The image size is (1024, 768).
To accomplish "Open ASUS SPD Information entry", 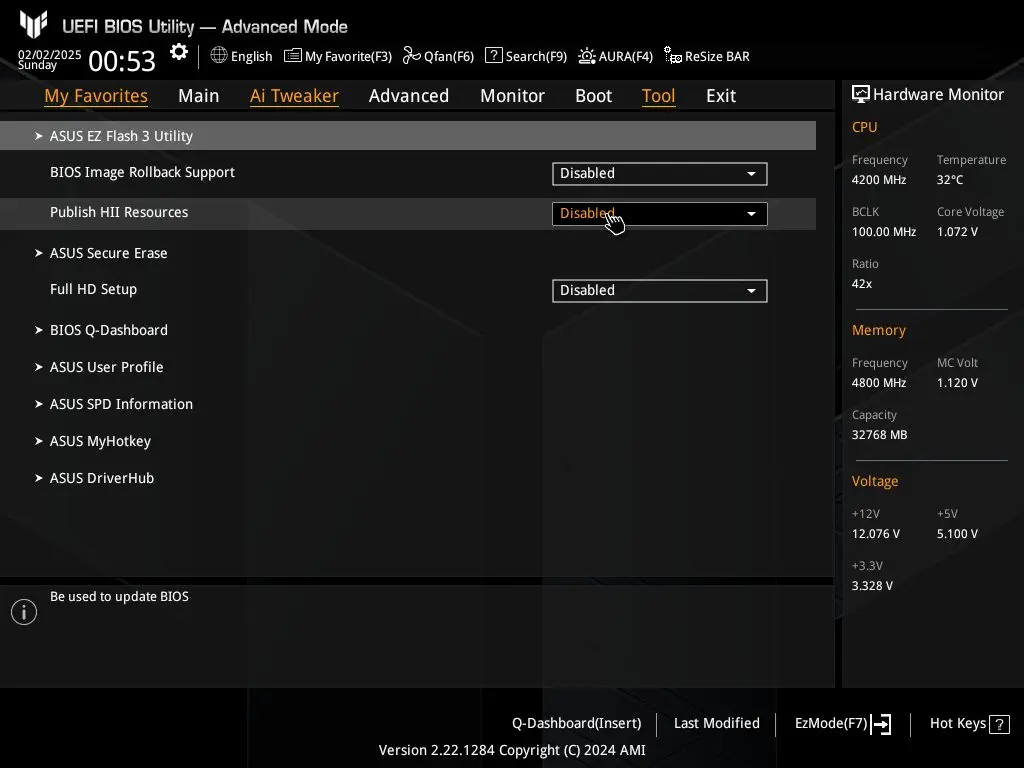I will click(121, 404).
